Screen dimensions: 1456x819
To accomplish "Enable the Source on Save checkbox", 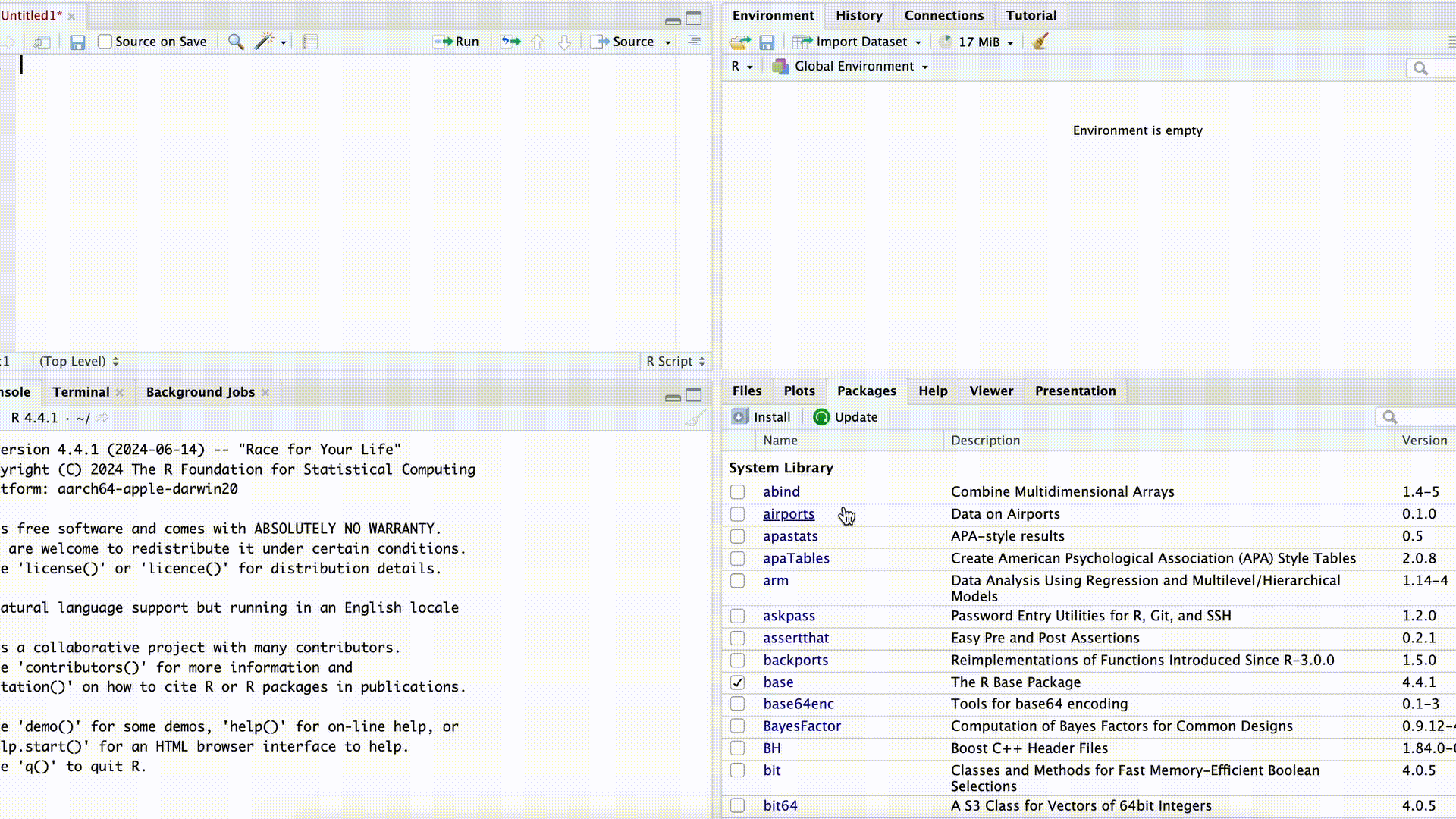I will click(105, 42).
